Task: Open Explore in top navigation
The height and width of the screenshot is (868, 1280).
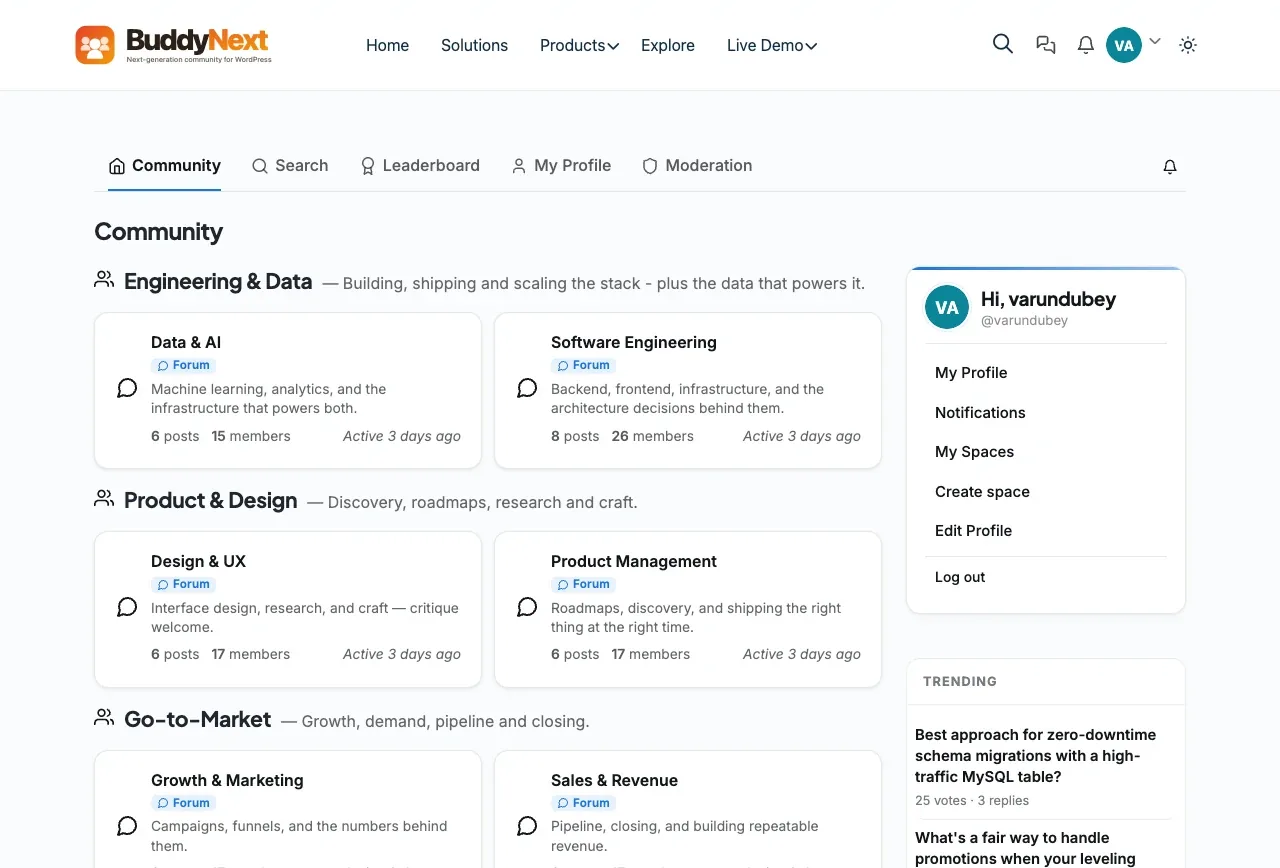Action: click(x=668, y=45)
